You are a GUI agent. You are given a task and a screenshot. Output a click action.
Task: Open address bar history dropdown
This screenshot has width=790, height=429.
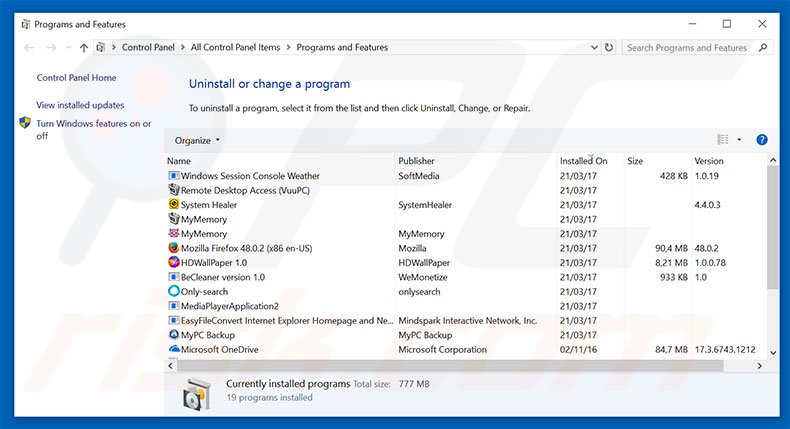point(595,47)
